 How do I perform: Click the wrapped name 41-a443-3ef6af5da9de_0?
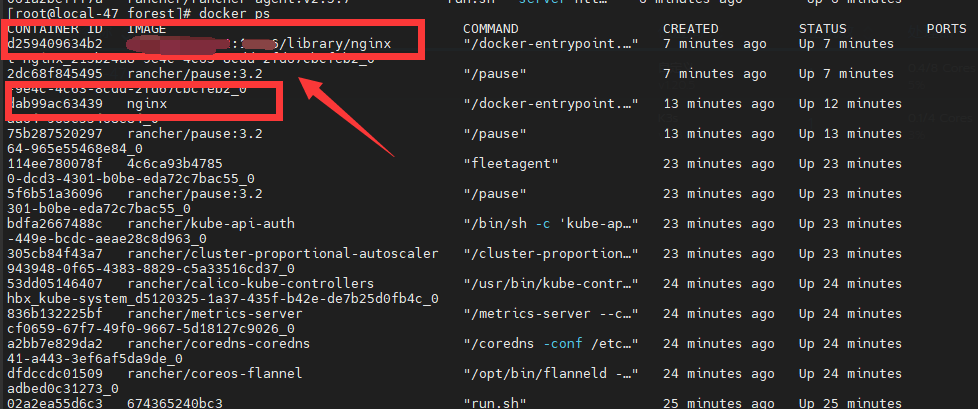(95, 358)
